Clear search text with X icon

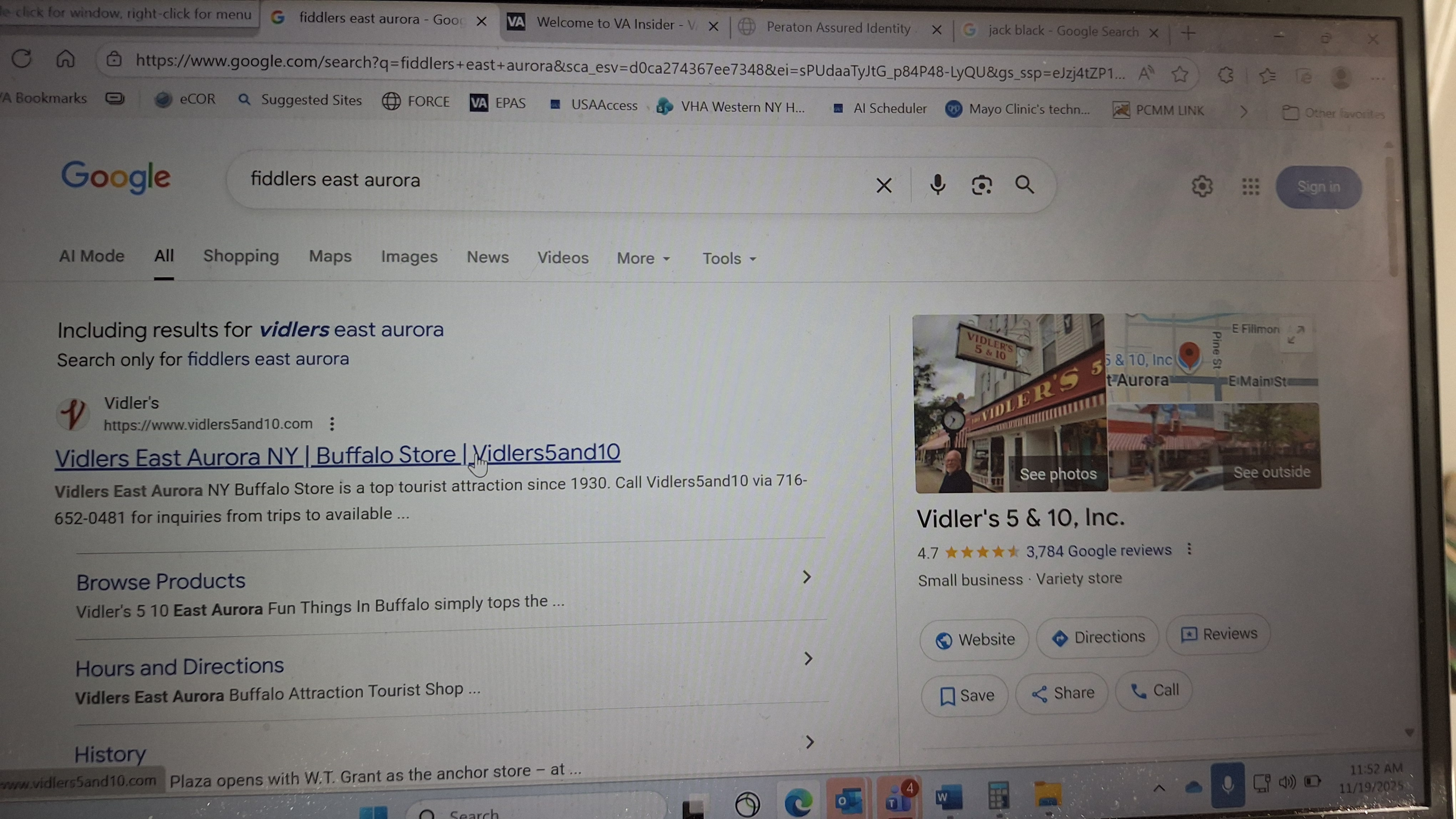tap(884, 185)
